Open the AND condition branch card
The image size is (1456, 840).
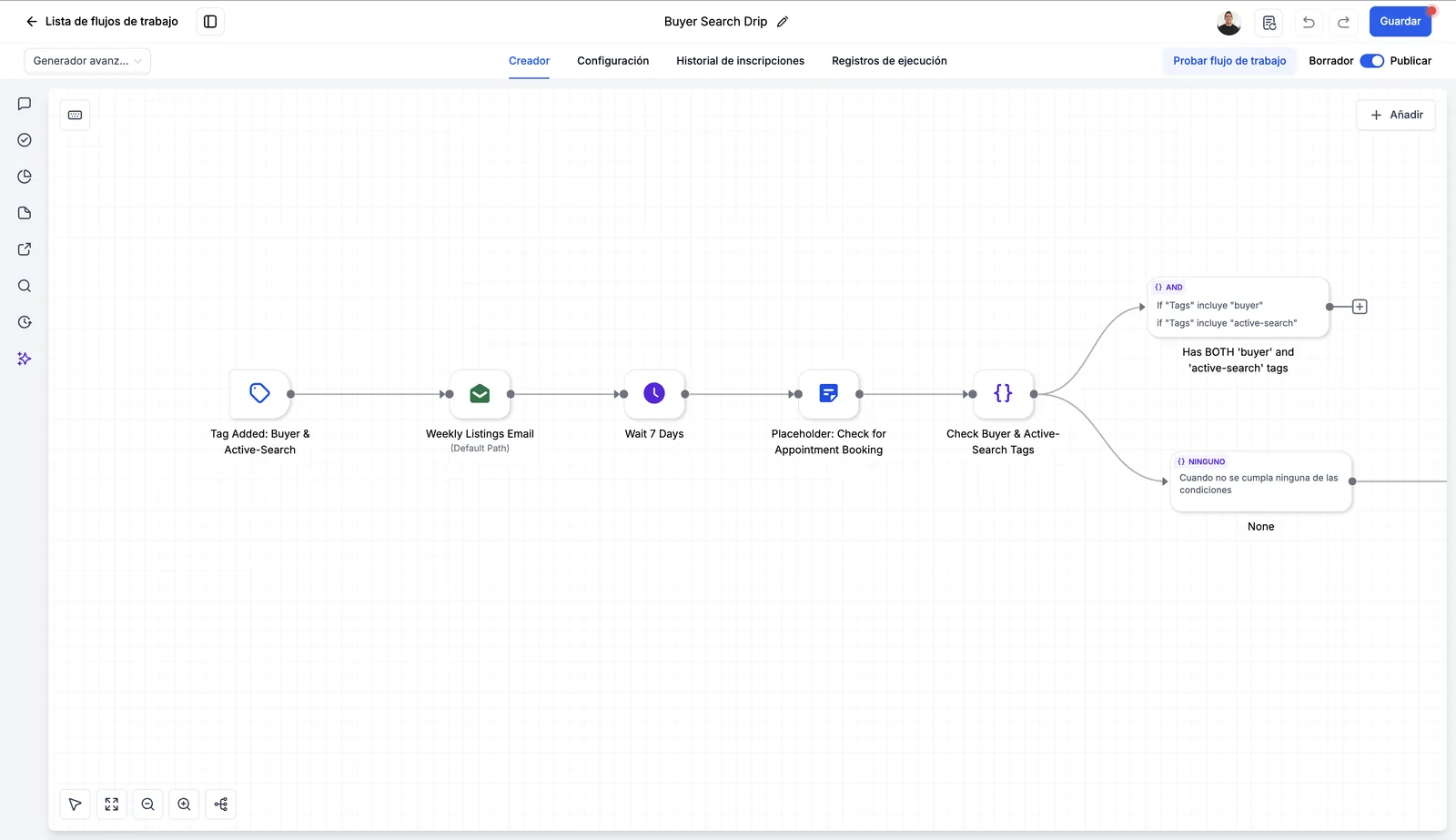tap(1239, 307)
